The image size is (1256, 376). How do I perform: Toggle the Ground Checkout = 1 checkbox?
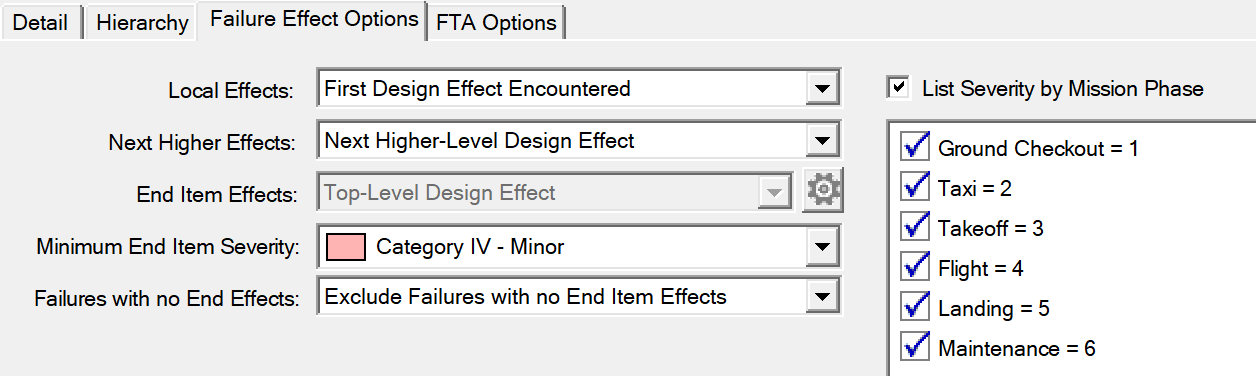click(915, 148)
